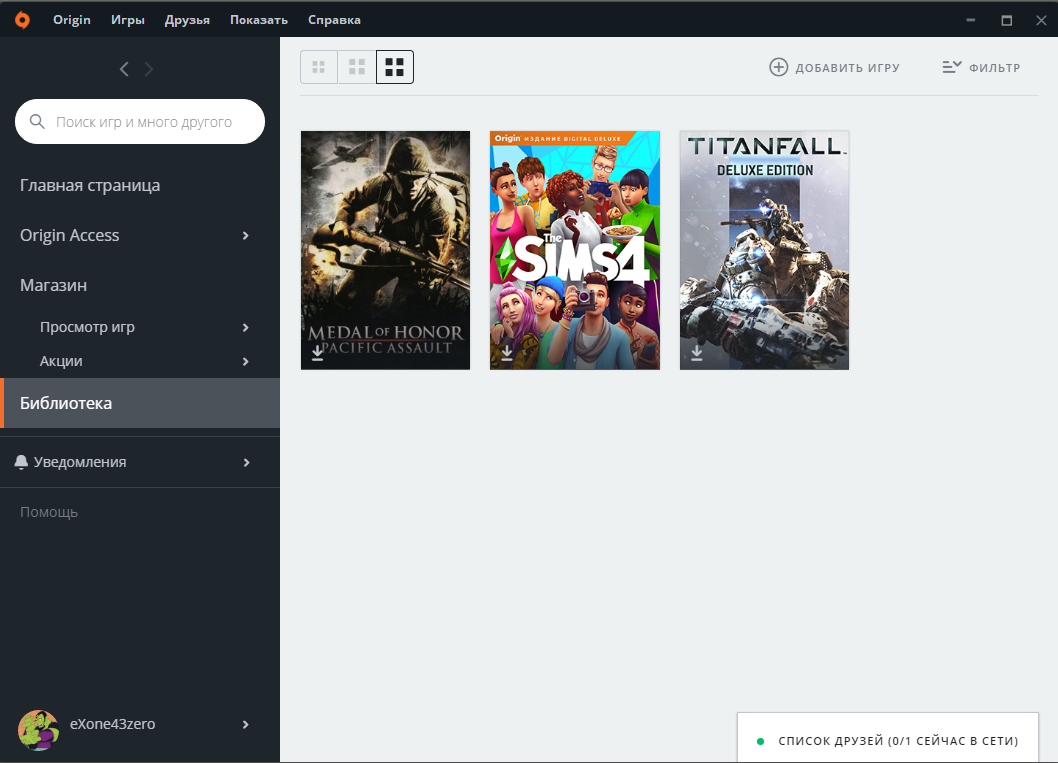Viewport: 1058px width, 763px height.
Task: Maximize the Origin window
Action: (x=1007, y=20)
